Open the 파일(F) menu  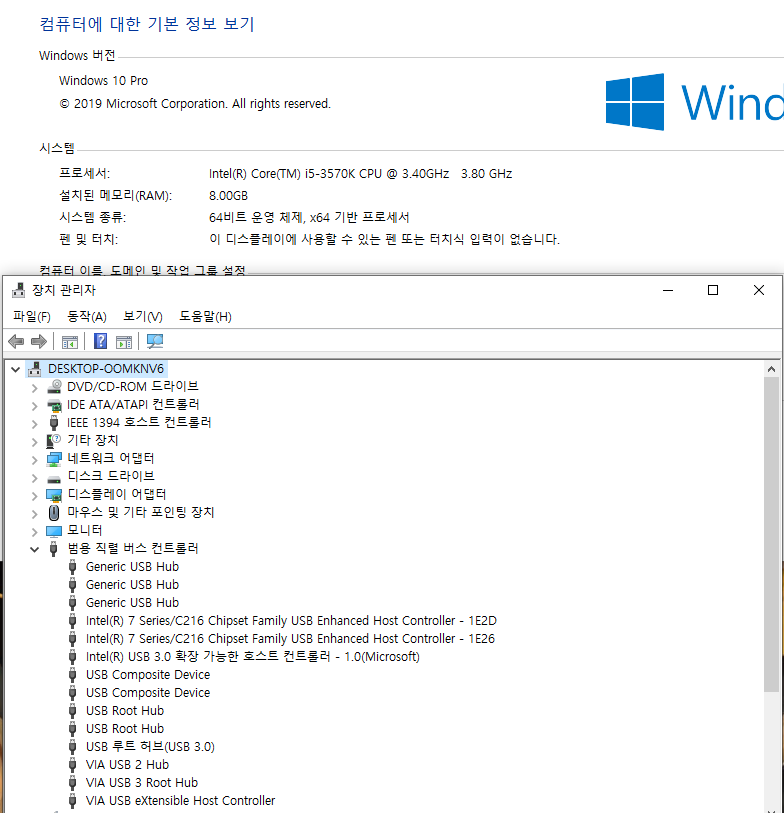pos(32,316)
